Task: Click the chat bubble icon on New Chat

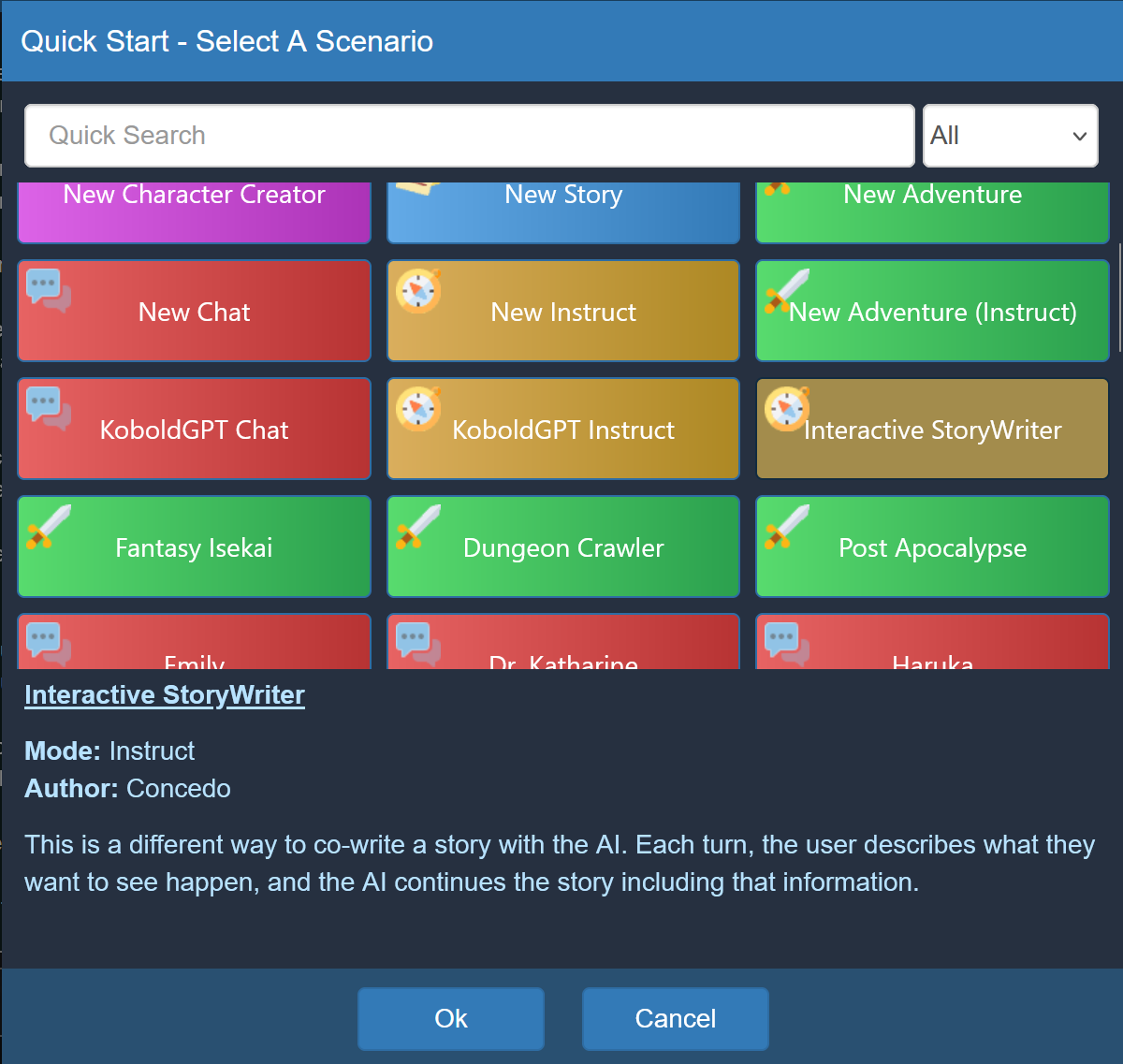Action: coord(49,290)
